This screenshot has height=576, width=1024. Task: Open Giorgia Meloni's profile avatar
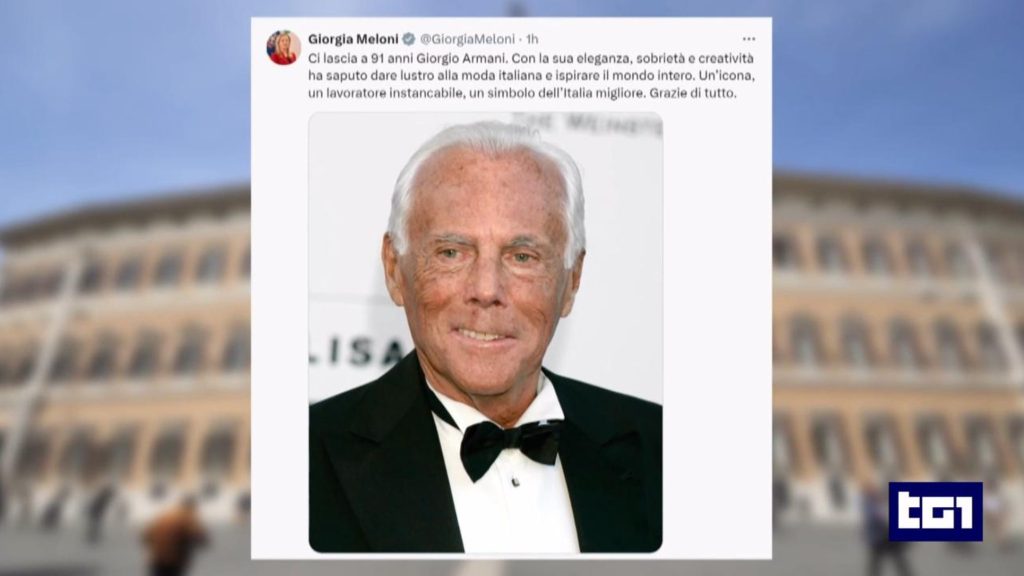(x=283, y=48)
